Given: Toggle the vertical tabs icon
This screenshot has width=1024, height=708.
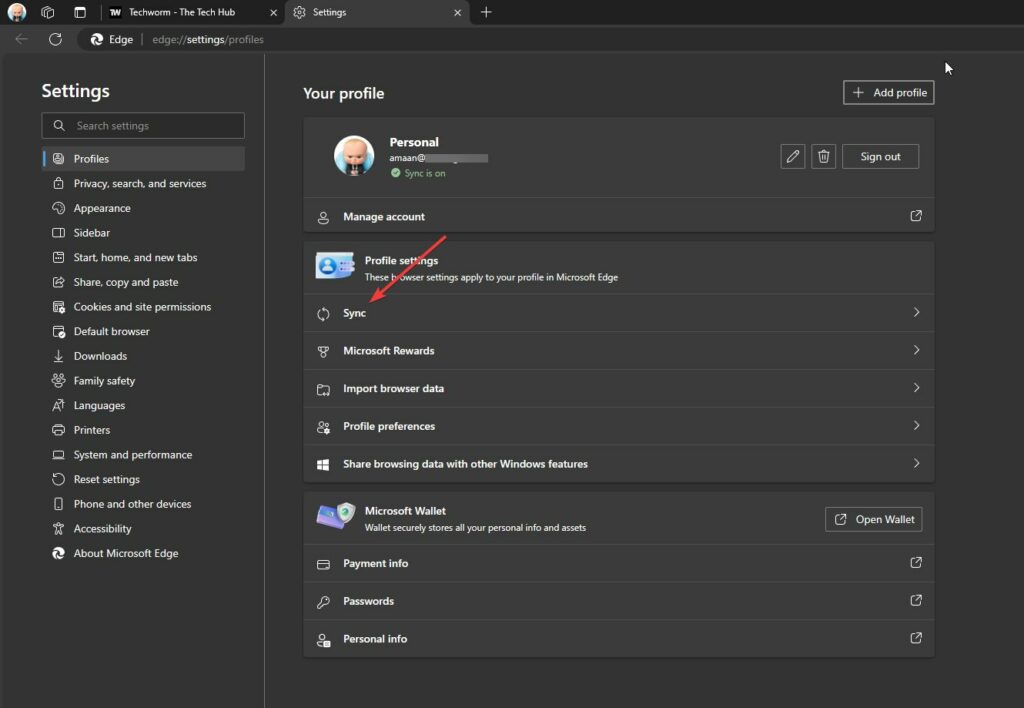Looking at the screenshot, I should pyautogui.click(x=80, y=12).
